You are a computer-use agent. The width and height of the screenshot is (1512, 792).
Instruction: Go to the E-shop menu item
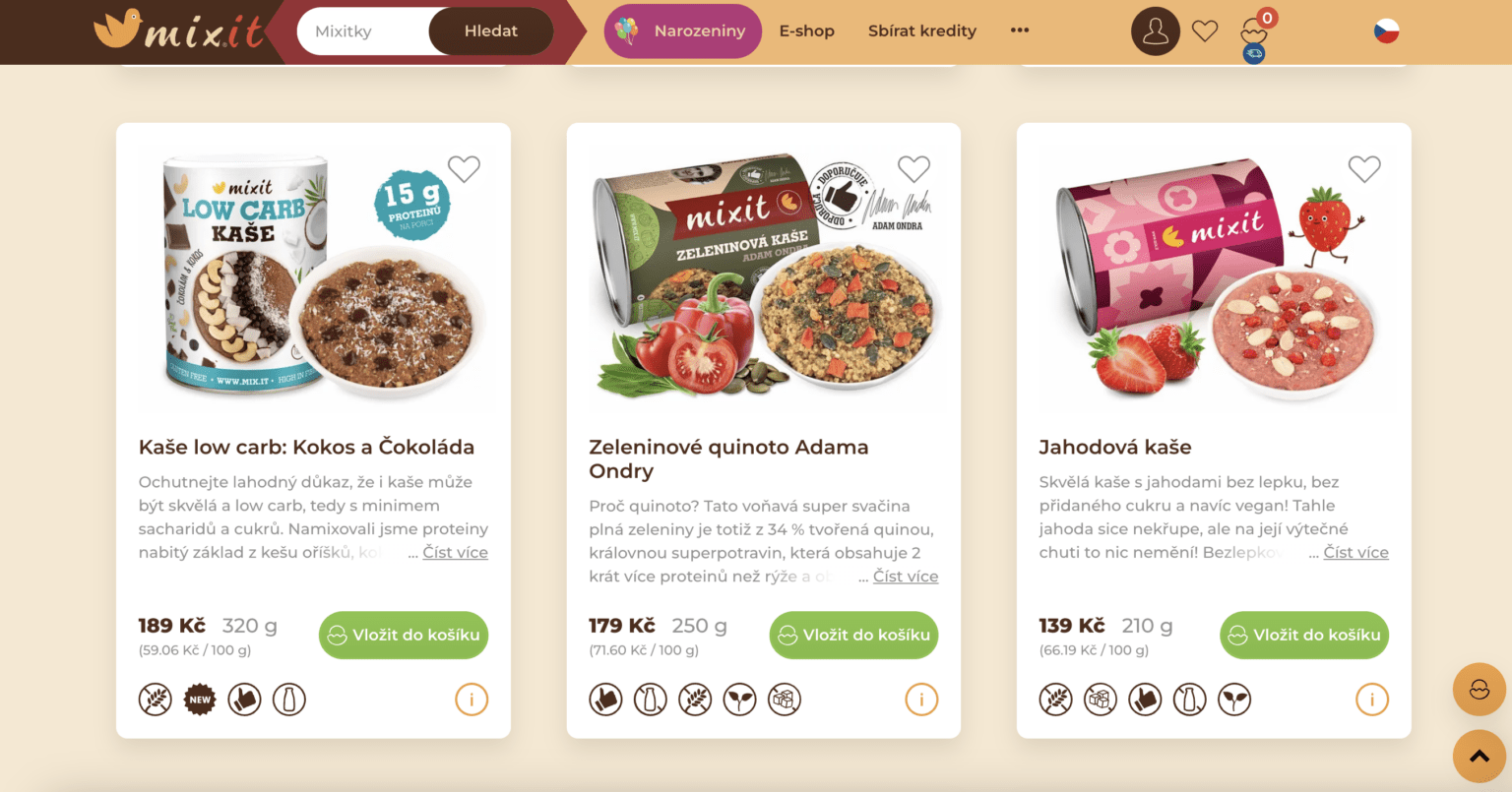807,31
